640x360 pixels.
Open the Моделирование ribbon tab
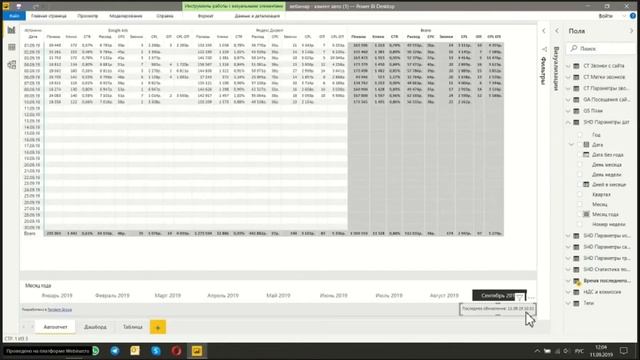(126, 16)
